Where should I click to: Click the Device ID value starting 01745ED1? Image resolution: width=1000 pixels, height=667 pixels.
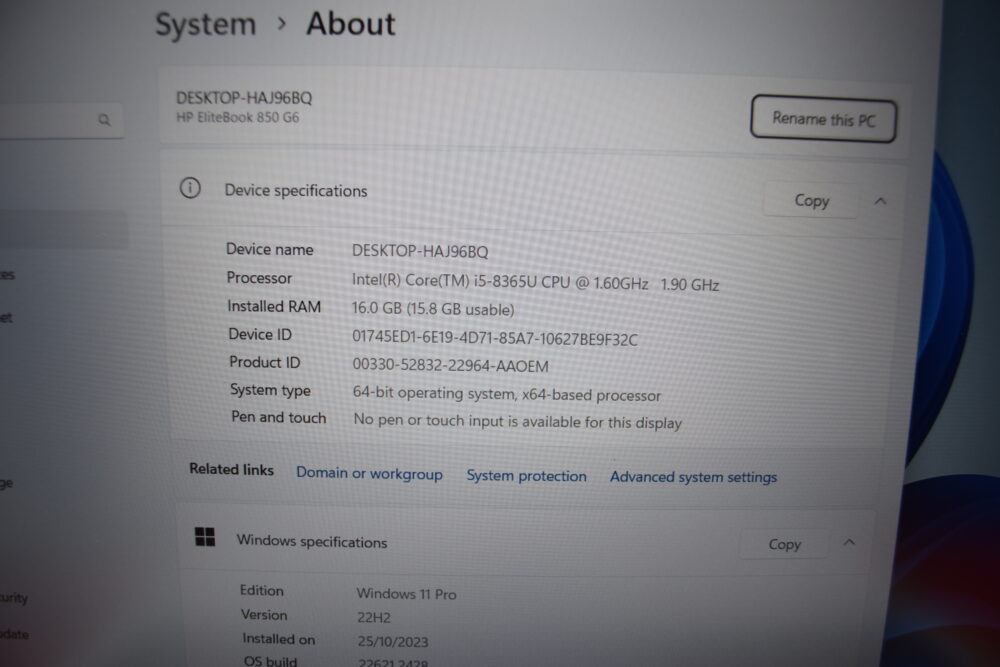point(494,338)
